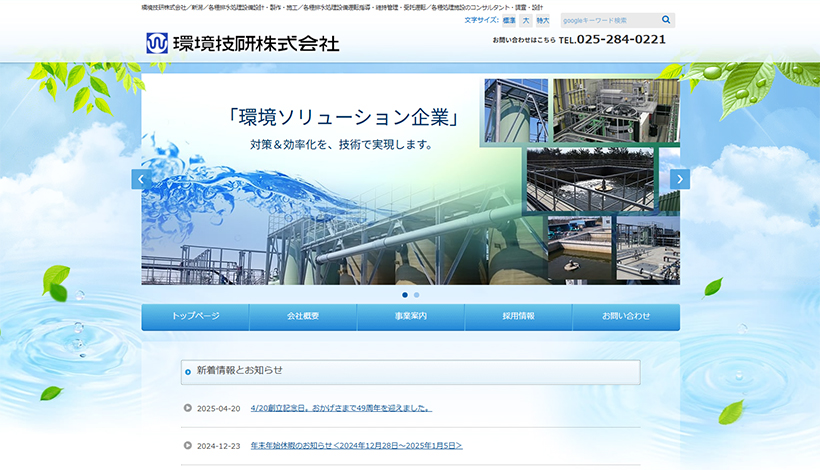Go to previous slide with left arrow

point(141,179)
